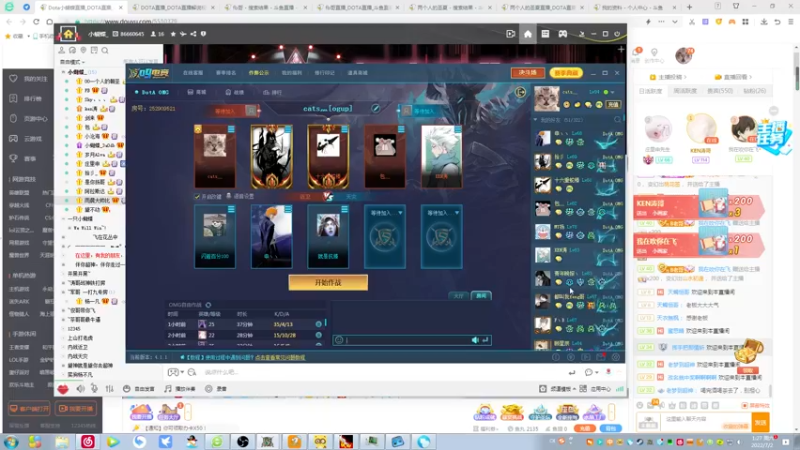Toggle the online status dot next to cats name
800x450 pixels.
coord(606,92)
